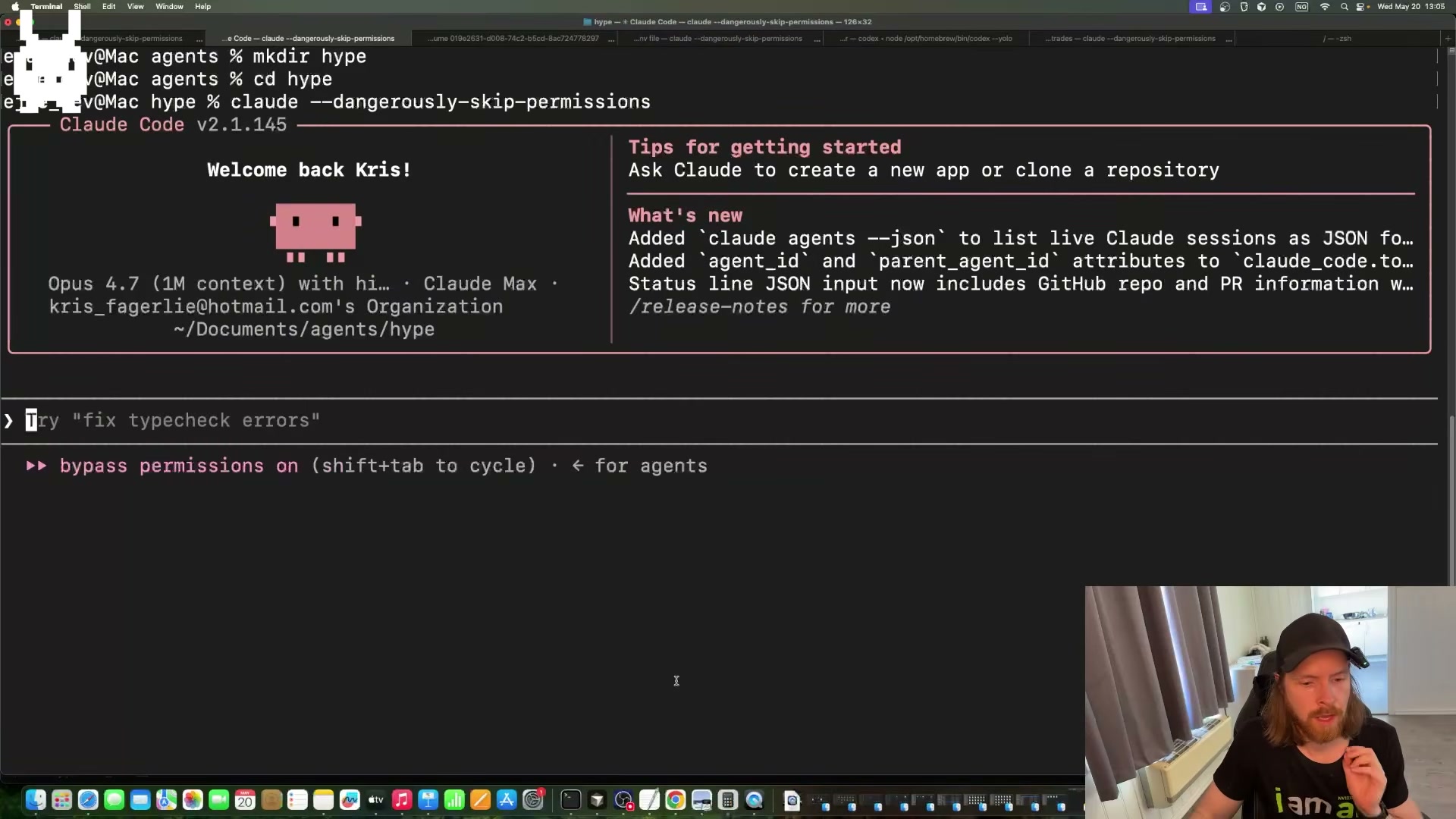Switch to the 'nv file — claude' tab

pos(720,38)
